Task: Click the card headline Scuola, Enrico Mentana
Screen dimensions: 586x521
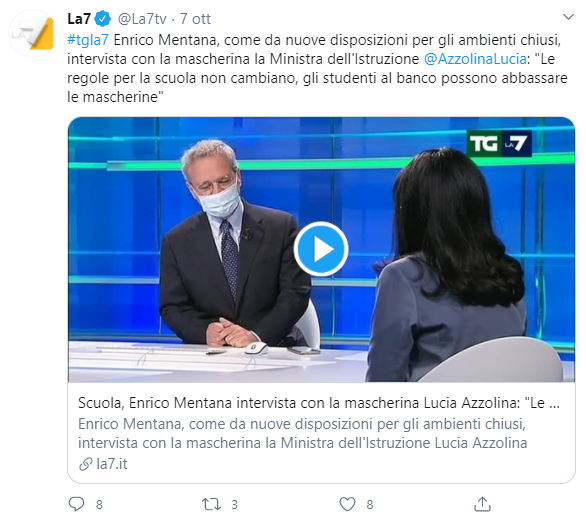Action: [318, 403]
